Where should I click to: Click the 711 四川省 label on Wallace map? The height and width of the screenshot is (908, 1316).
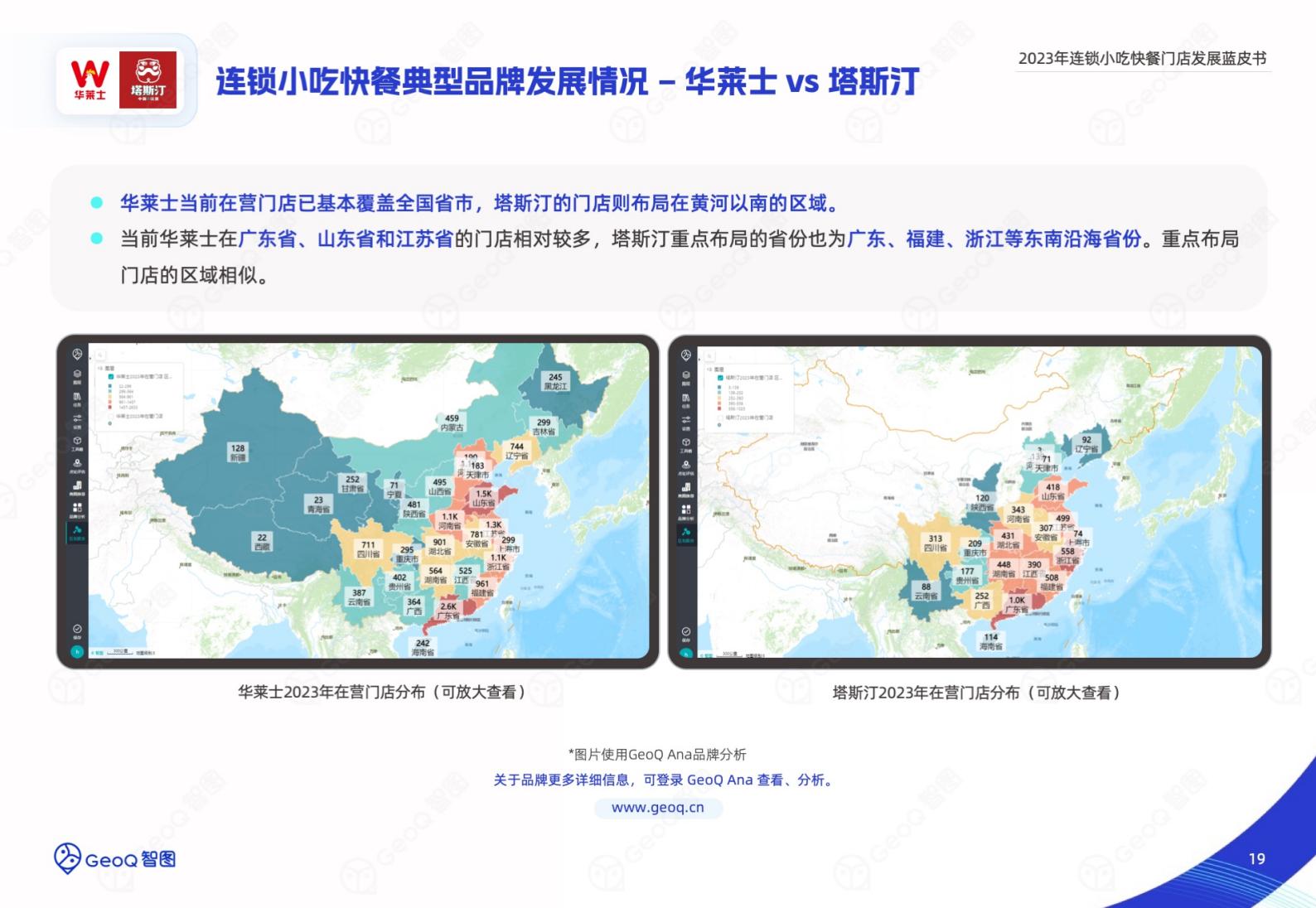click(368, 549)
